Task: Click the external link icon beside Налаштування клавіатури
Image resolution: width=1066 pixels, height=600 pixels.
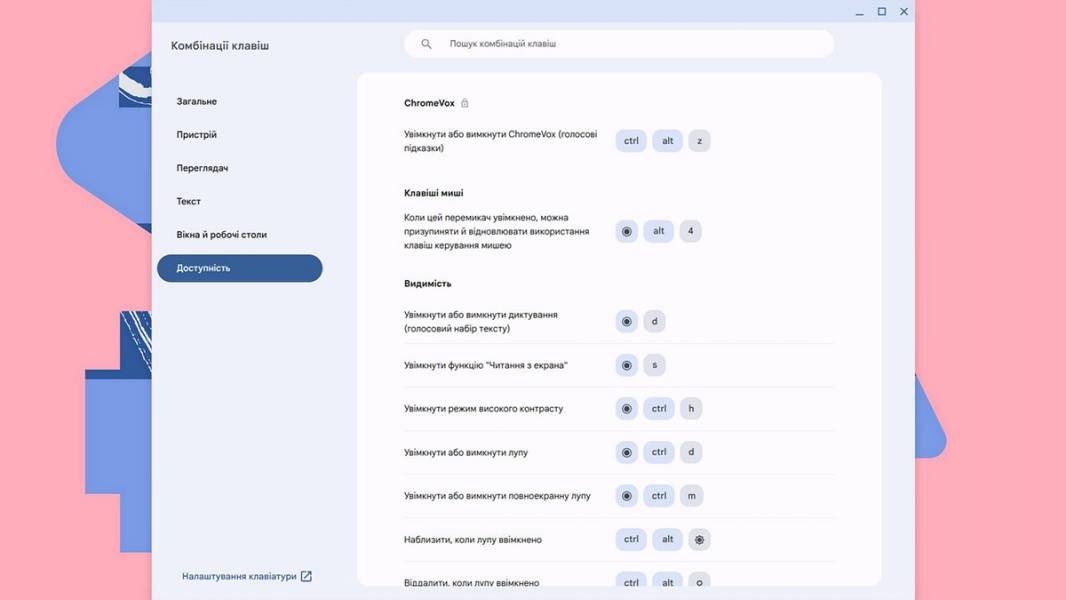Action: pyautogui.click(x=306, y=576)
